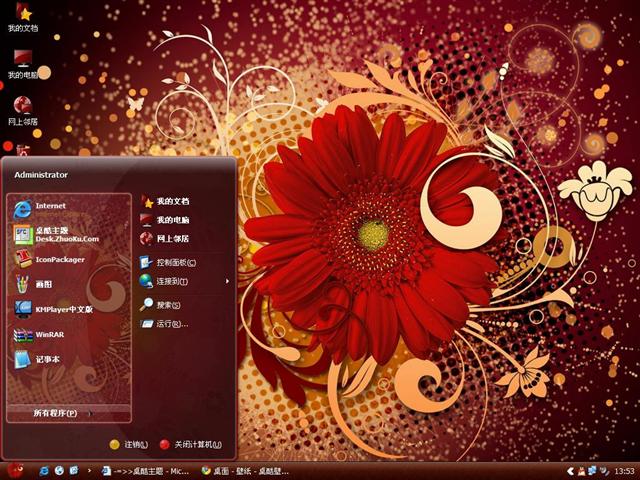Open 画图 paint program
The image size is (640, 480).
[x=69, y=284]
